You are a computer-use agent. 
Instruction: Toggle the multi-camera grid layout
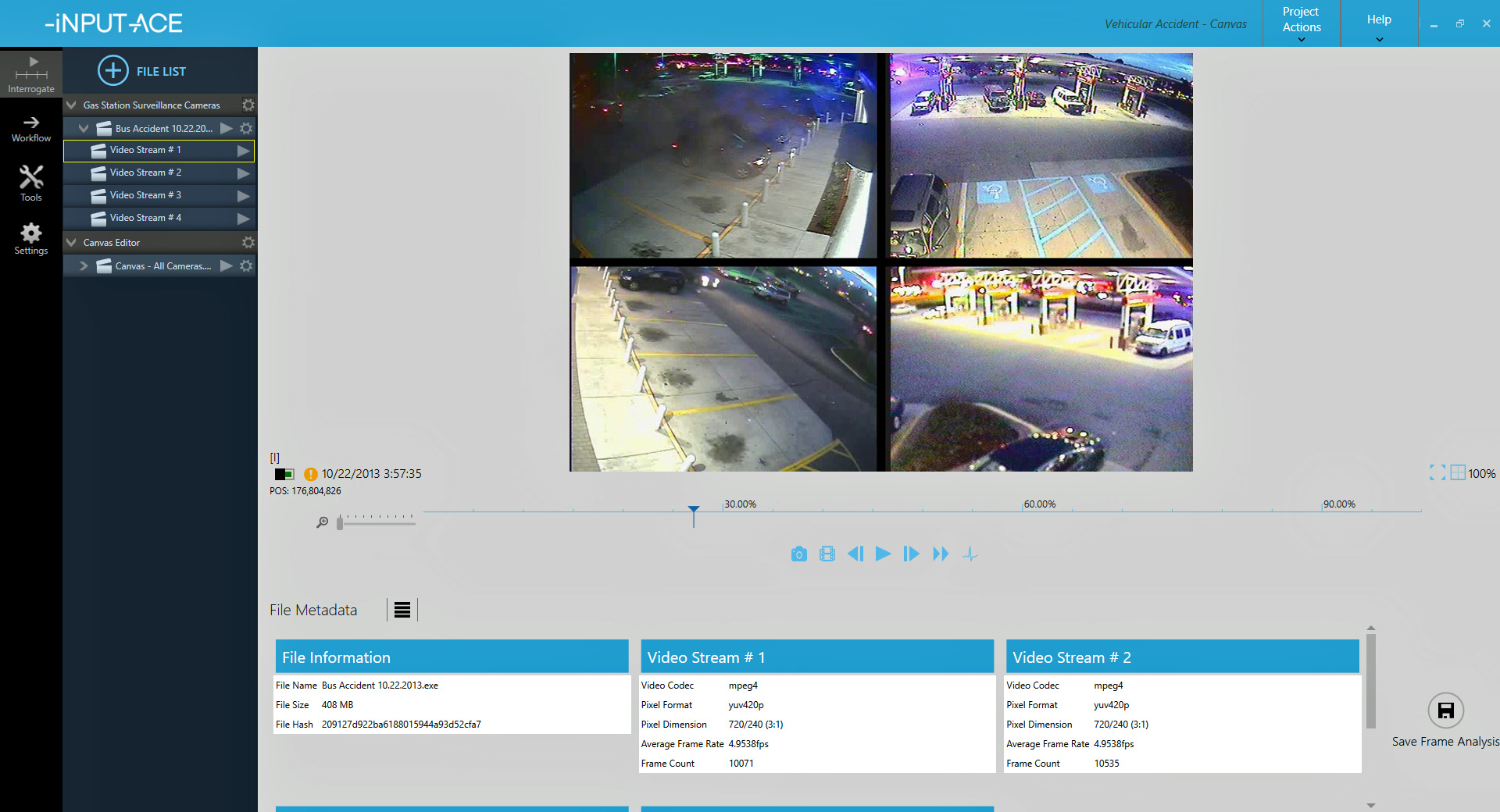pyautogui.click(x=1457, y=472)
